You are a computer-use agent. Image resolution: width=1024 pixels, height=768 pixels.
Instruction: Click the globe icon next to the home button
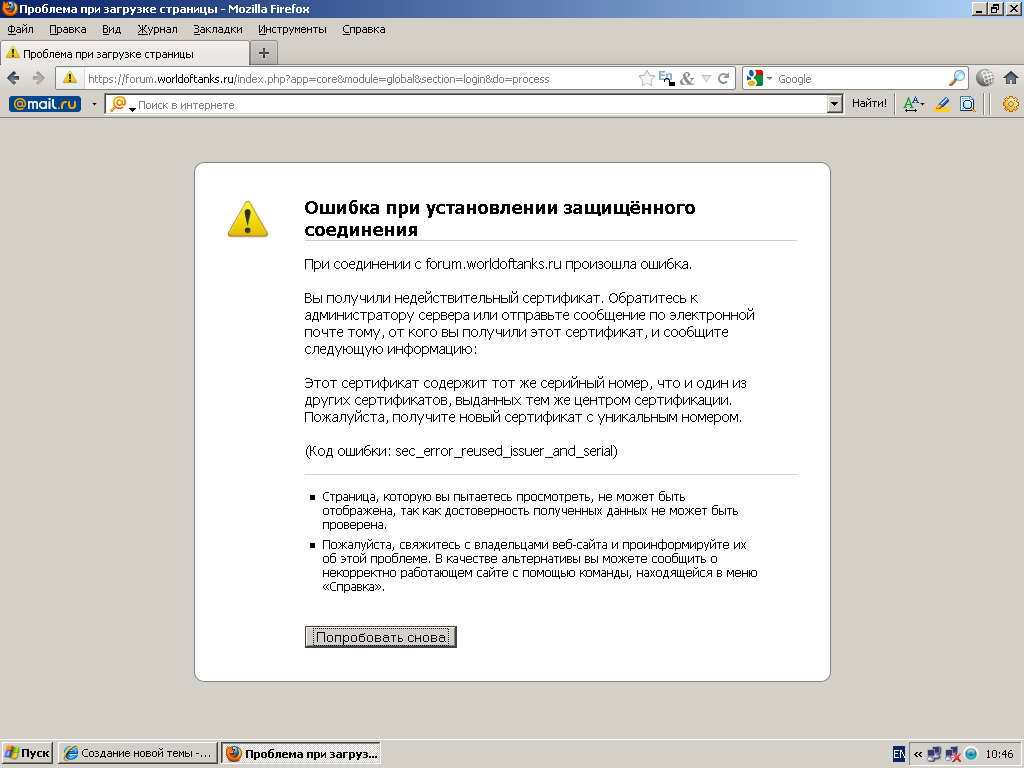coord(985,78)
